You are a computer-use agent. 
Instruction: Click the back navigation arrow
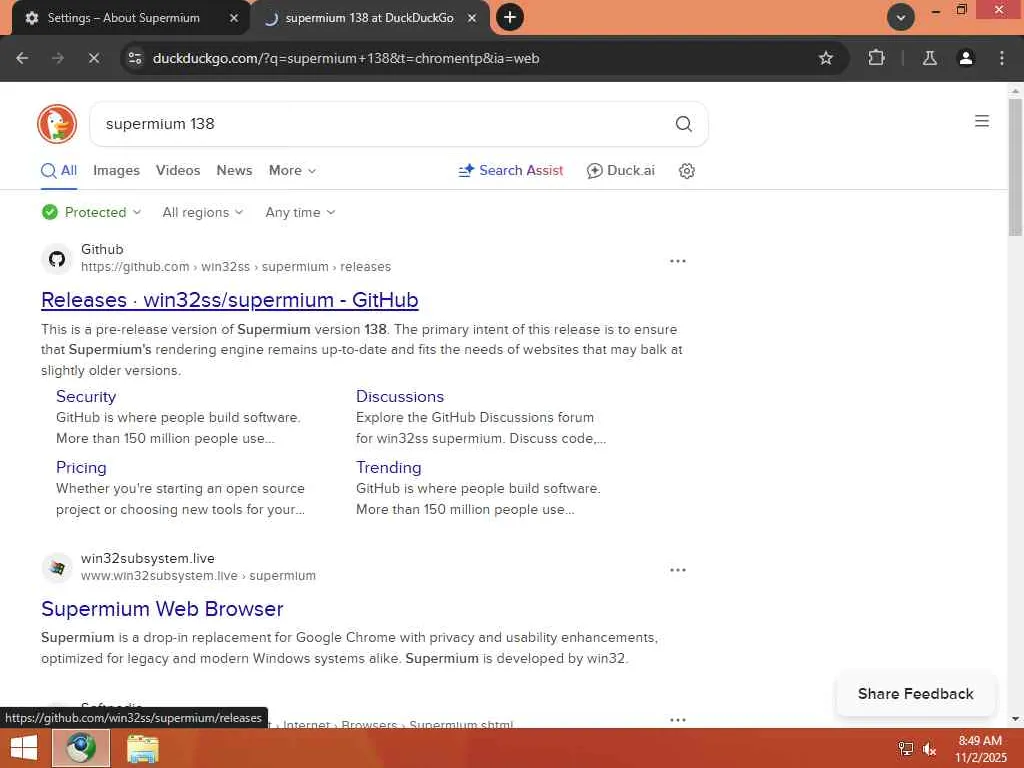point(22,58)
